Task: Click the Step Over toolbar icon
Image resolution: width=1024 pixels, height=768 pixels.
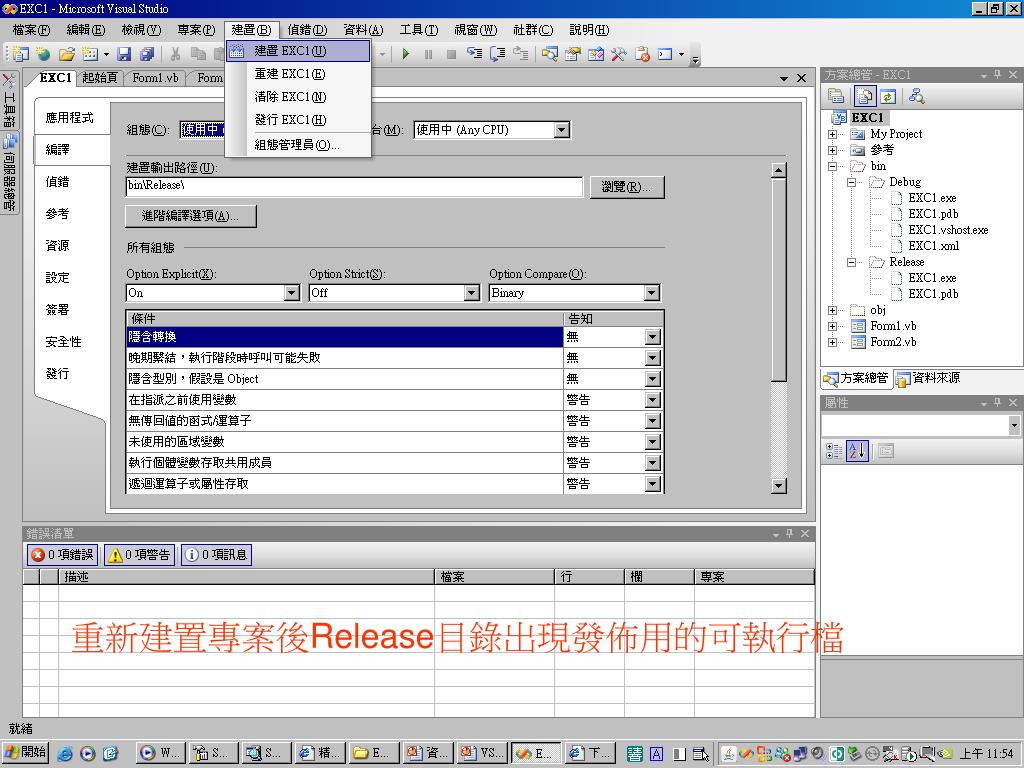Action: [x=498, y=54]
